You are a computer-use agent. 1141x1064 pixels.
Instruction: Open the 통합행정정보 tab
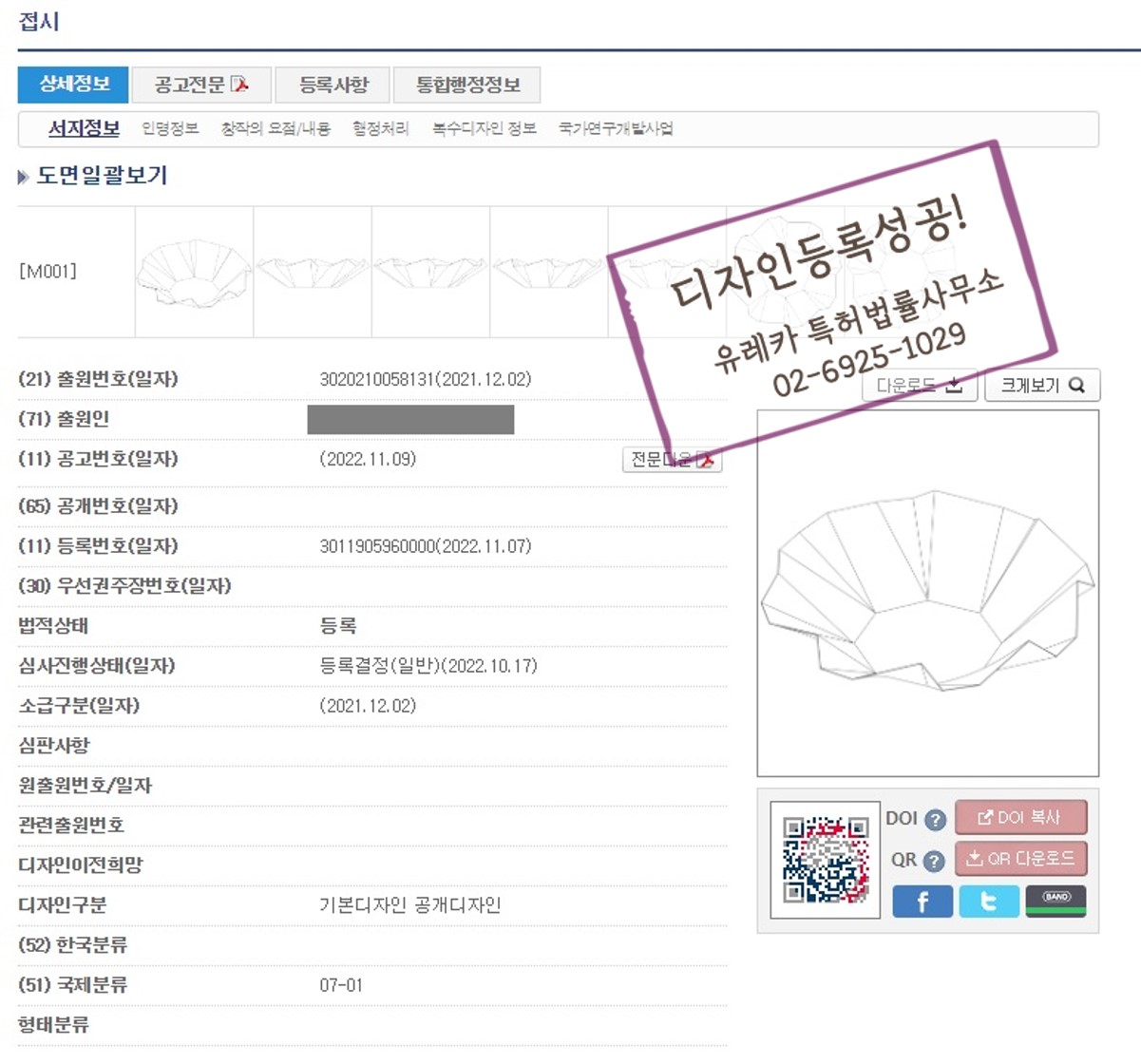467,85
